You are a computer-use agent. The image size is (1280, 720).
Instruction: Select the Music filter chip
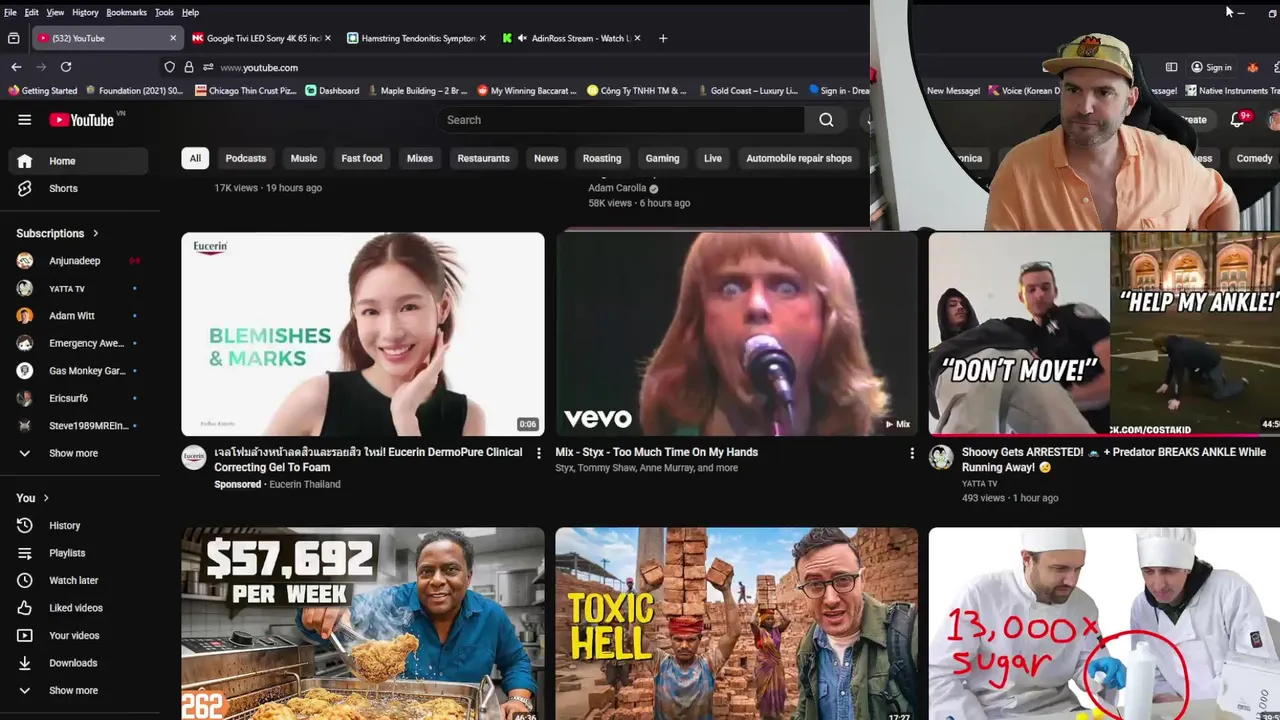coord(304,158)
